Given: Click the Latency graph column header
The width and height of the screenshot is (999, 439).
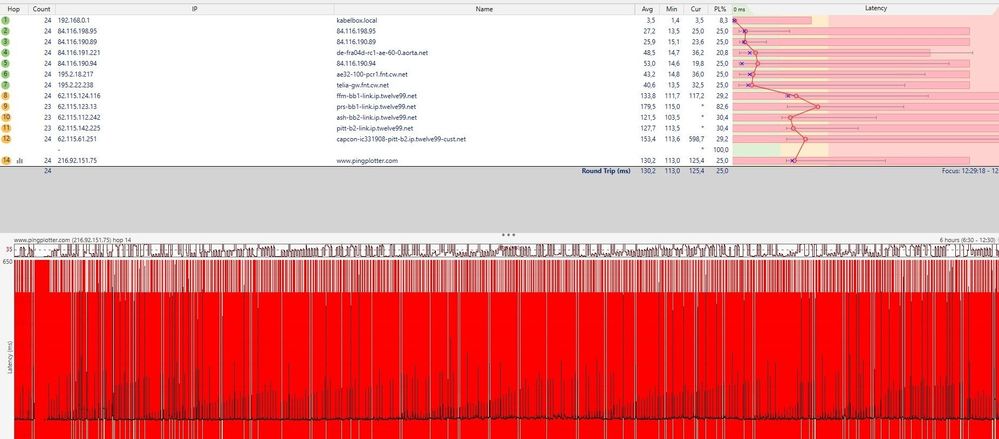Looking at the screenshot, I should (876, 9).
